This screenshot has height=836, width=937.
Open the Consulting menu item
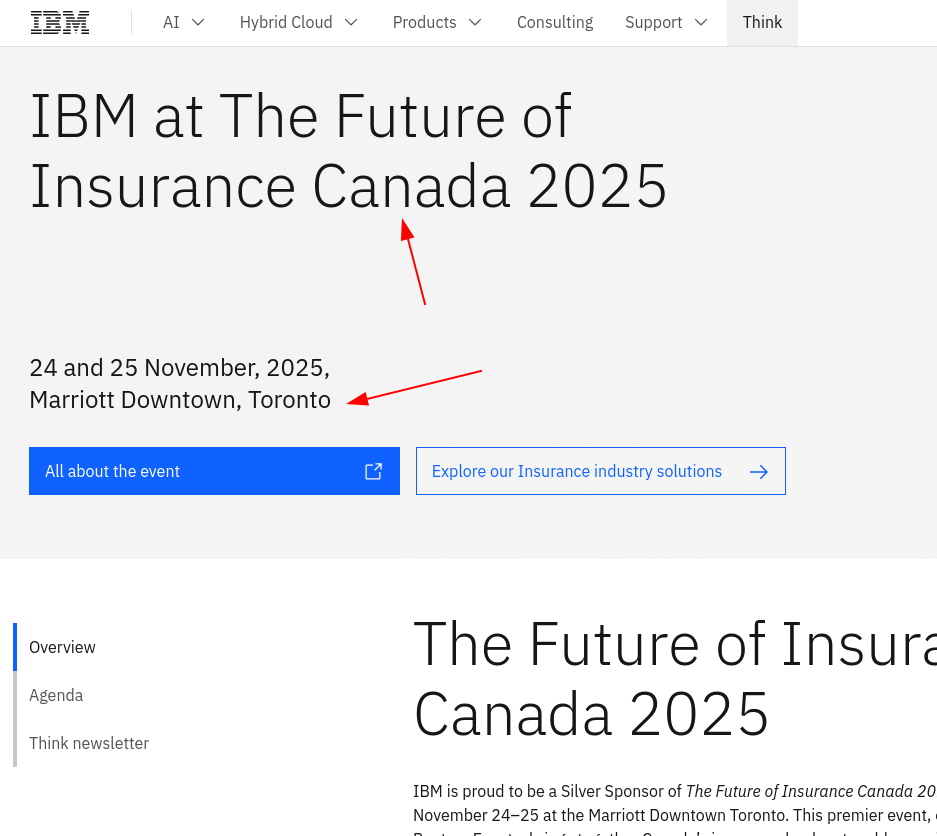(x=555, y=22)
